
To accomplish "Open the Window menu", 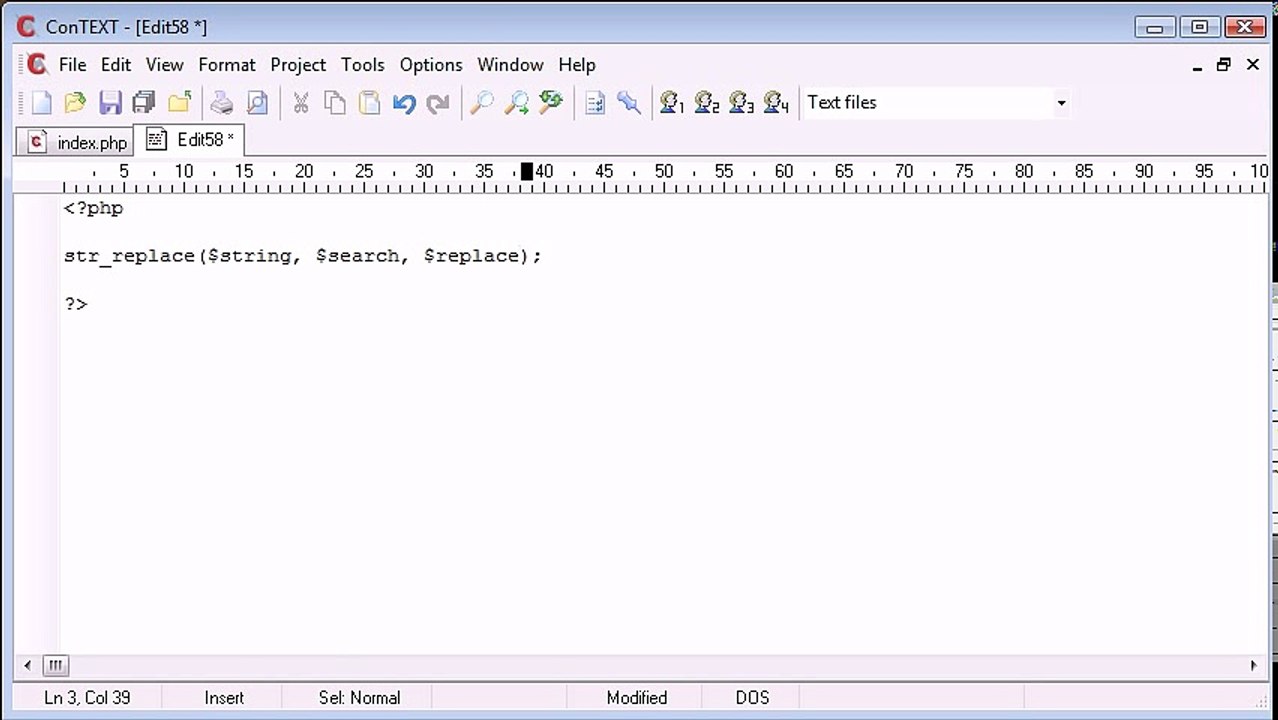I will click(510, 64).
